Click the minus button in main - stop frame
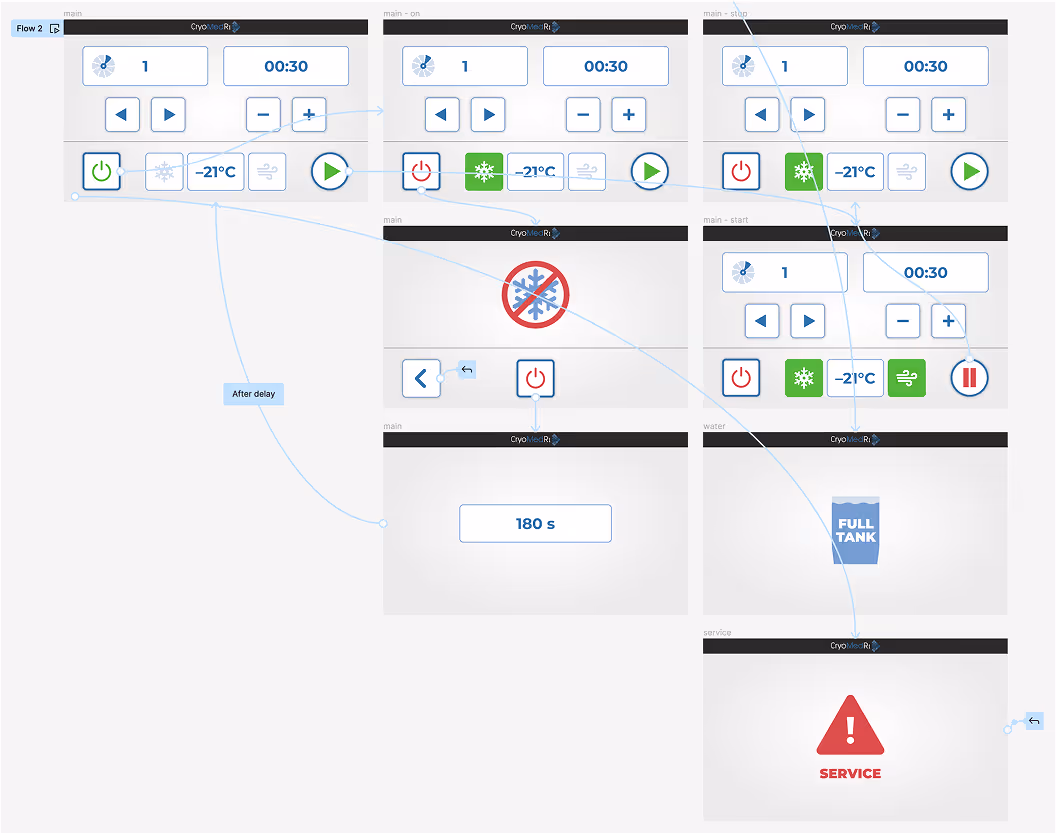Screen dimensions: 1056x833 903,114
